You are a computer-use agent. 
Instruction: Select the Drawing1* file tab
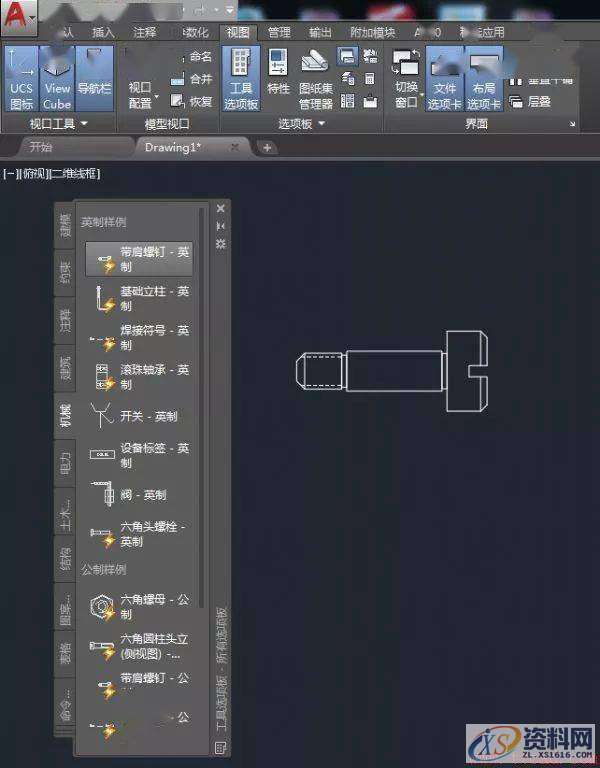click(173, 147)
